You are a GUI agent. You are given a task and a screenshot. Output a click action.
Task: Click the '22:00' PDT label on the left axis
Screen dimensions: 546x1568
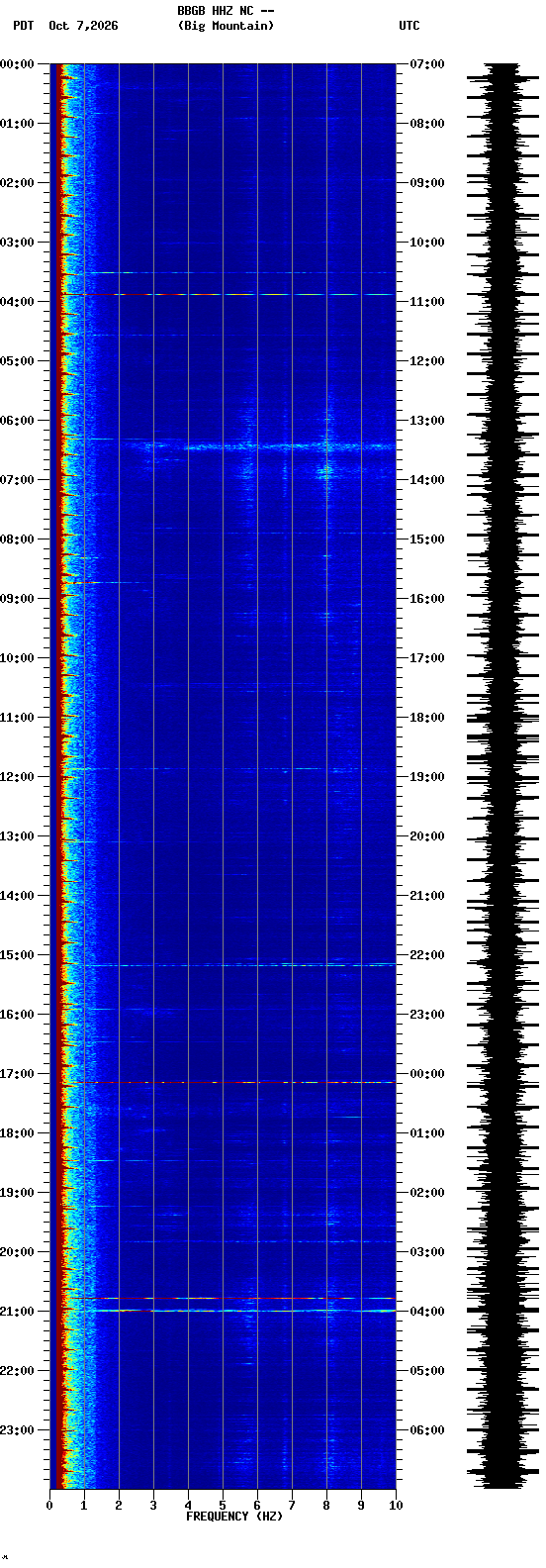(17, 1371)
